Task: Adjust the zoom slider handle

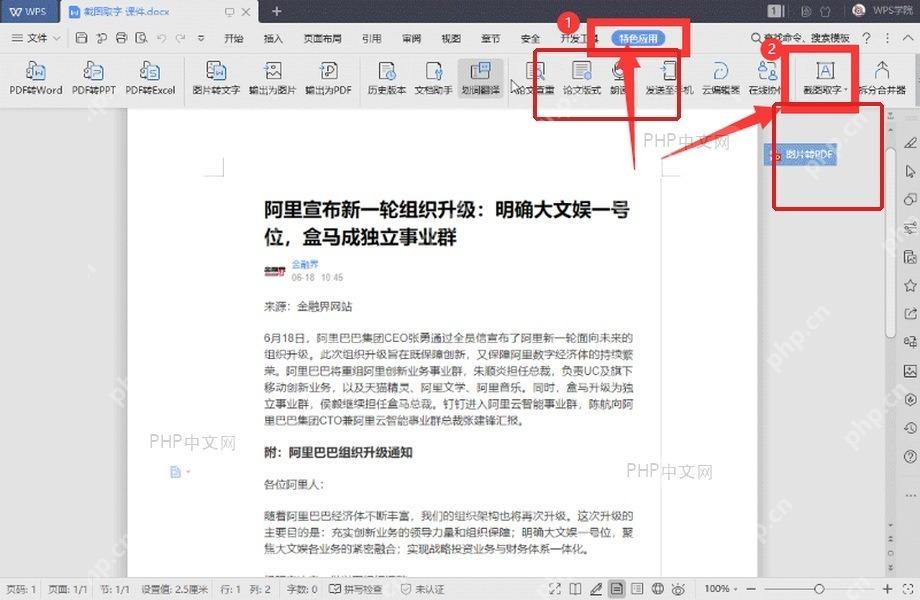Action: click(819, 589)
